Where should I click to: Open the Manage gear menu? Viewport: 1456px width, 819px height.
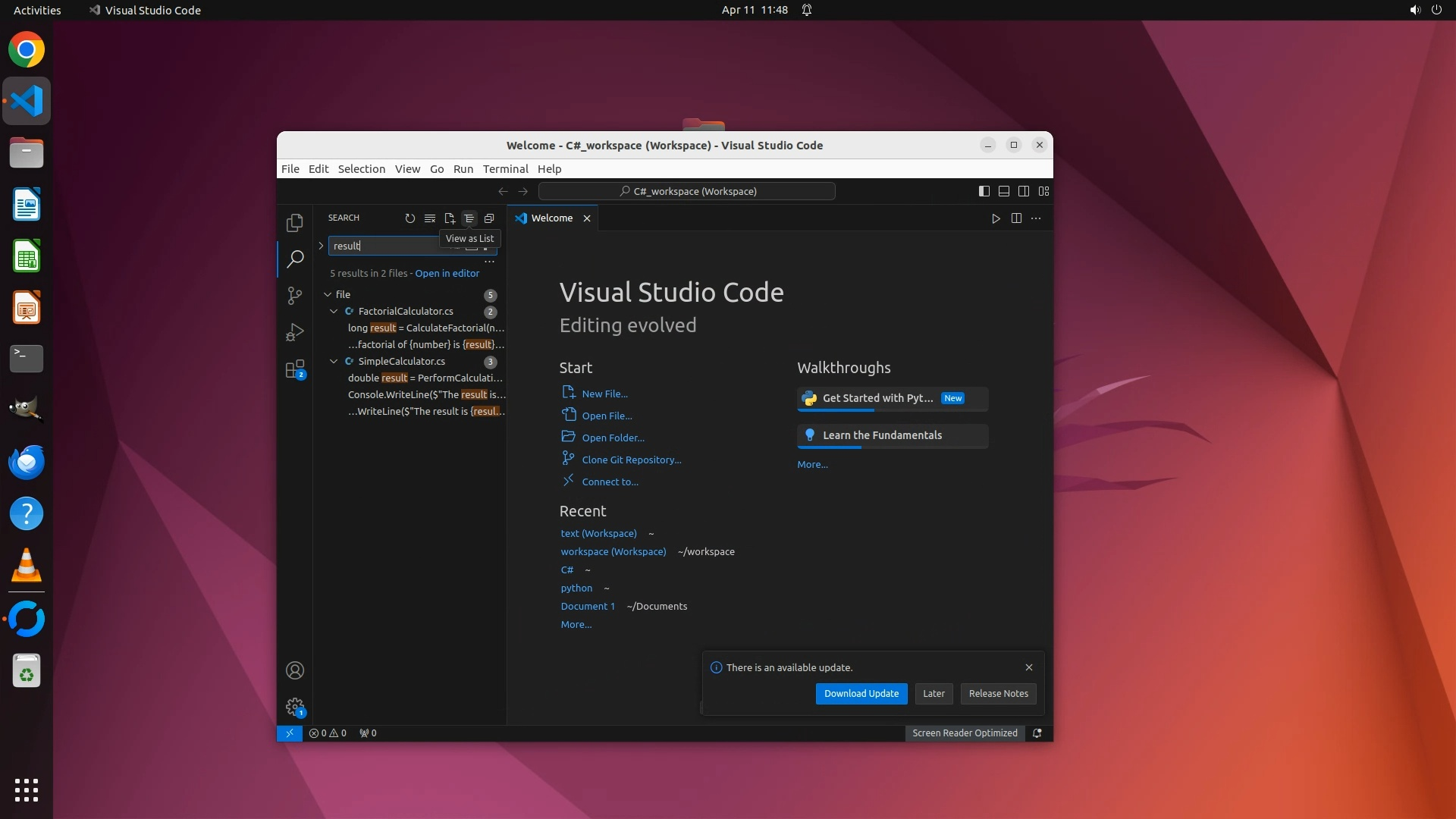pos(295,707)
